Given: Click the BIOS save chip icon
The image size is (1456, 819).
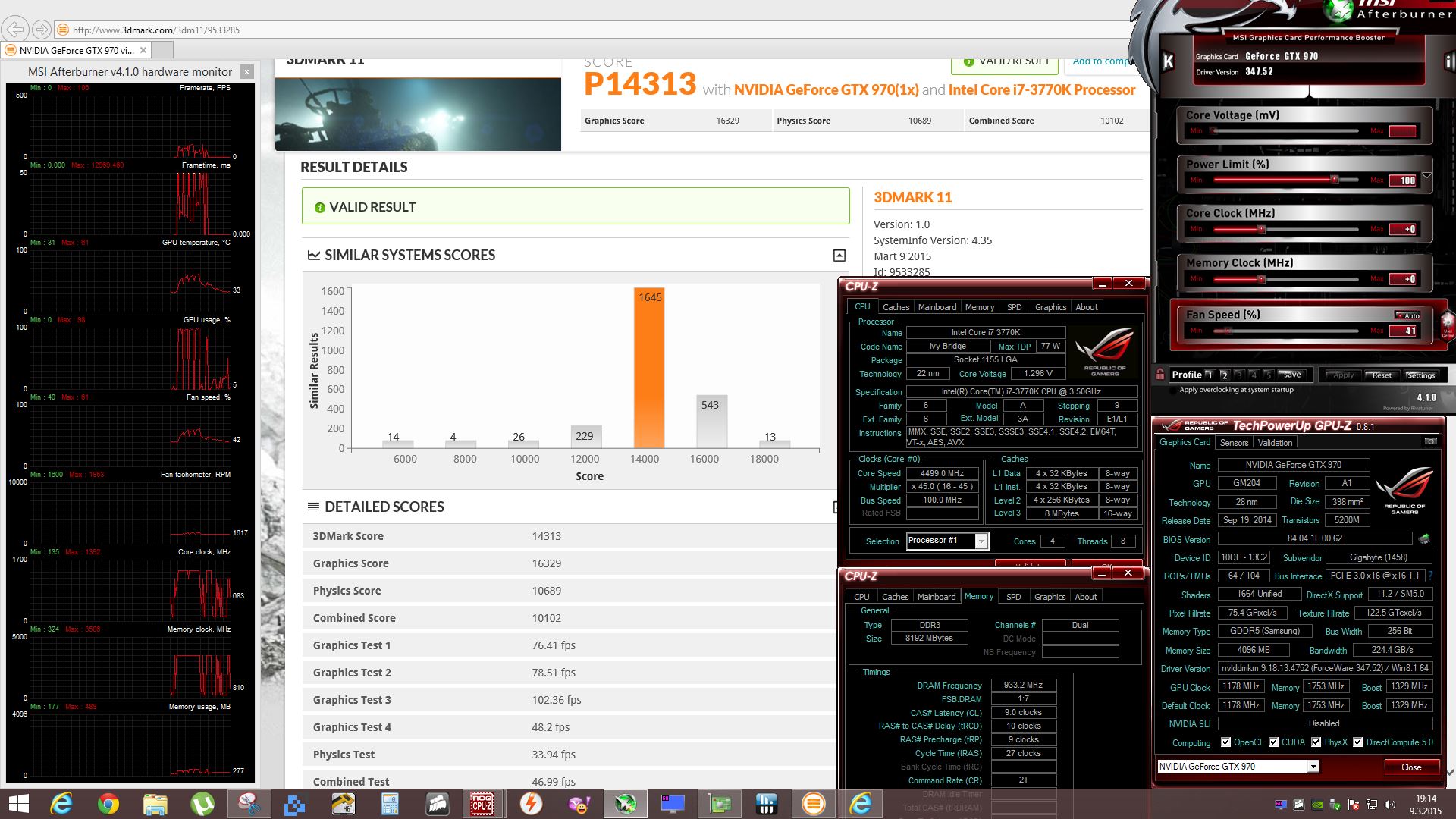Looking at the screenshot, I should click(1423, 539).
